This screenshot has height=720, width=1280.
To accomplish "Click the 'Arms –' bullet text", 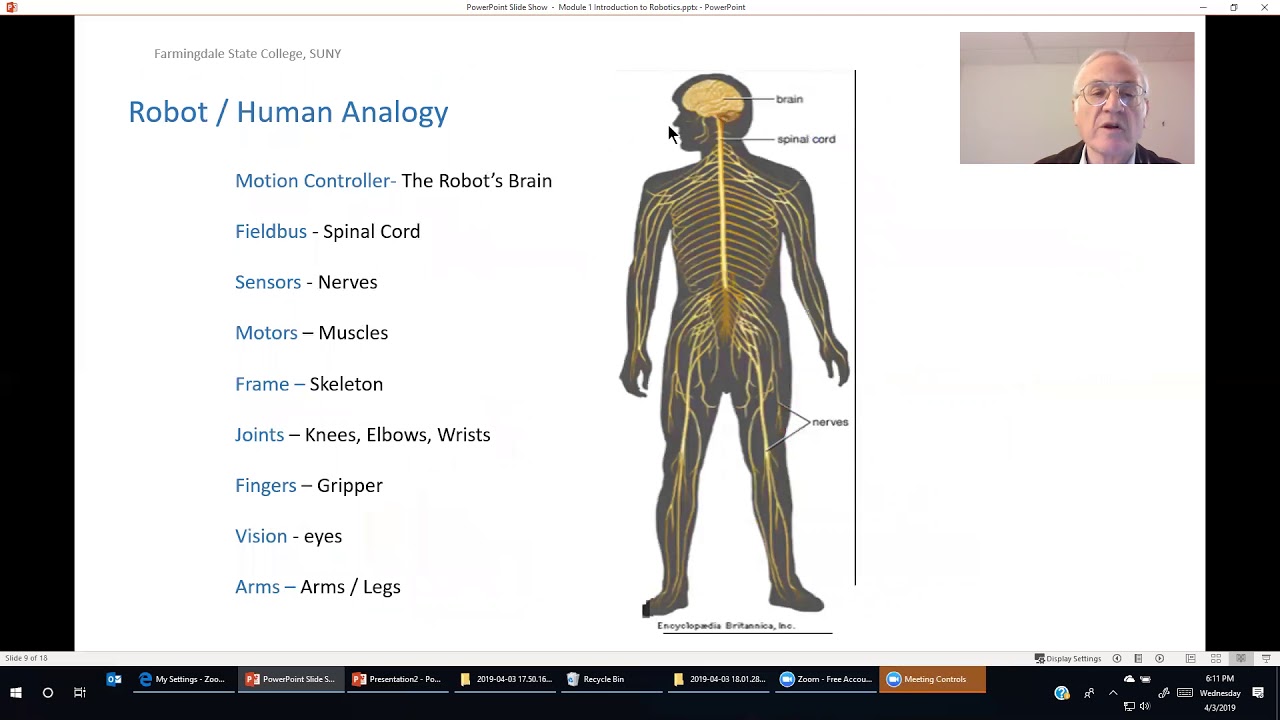I will click(x=266, y=587).
